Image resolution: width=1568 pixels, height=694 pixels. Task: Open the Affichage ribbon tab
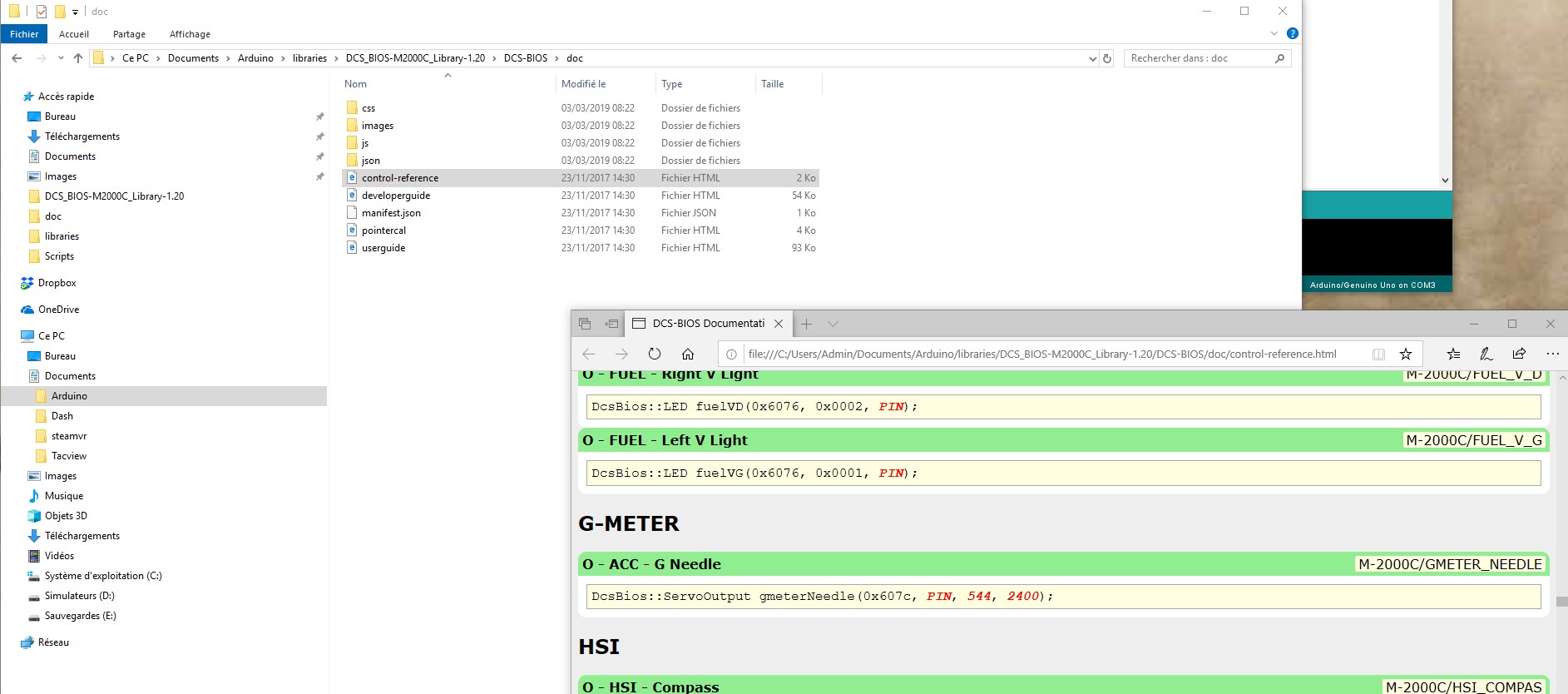190,34
